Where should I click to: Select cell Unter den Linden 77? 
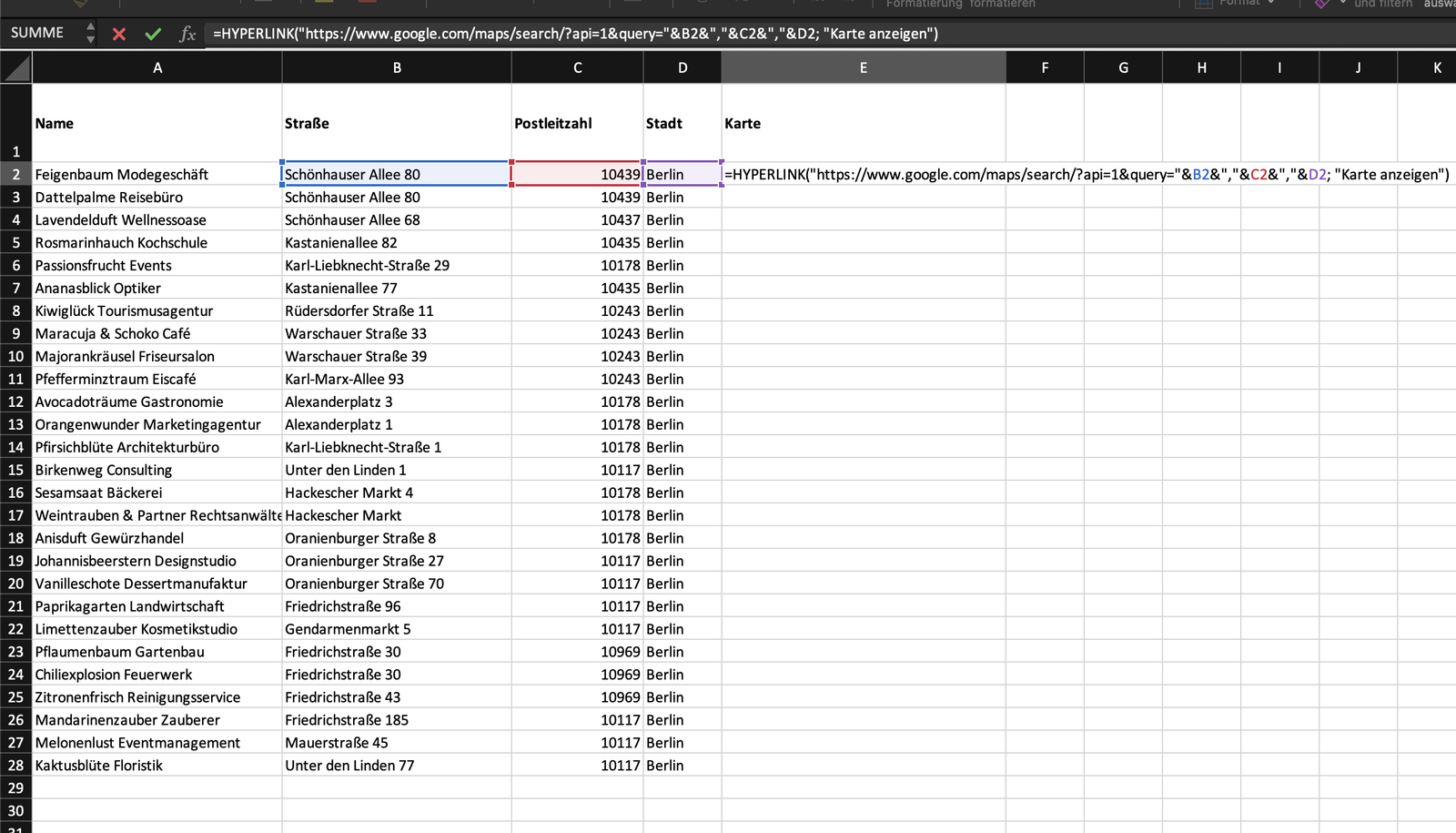pyautogui.click(x=397, y=766)
